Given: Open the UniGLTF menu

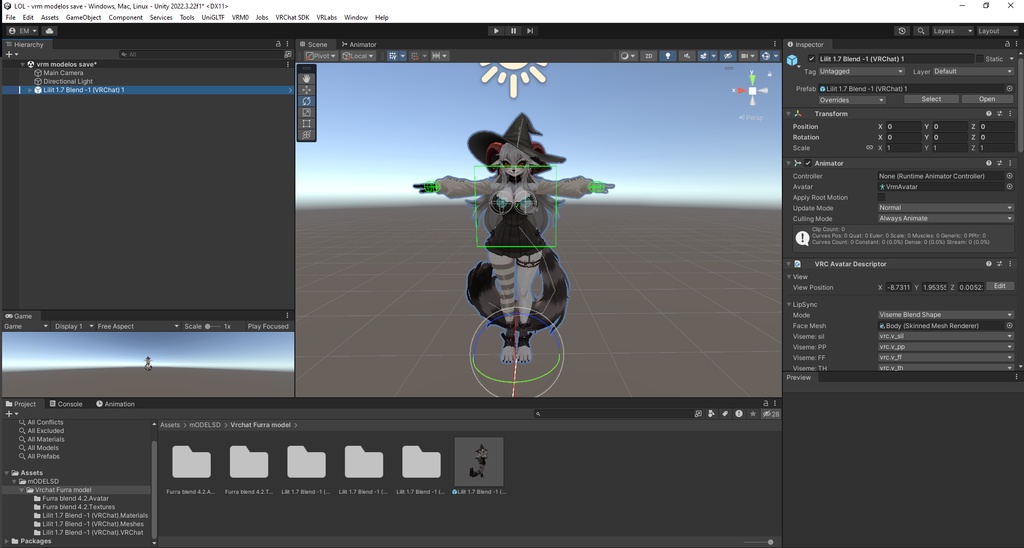Looking at the screenshot, I should [x=213, y=18].
